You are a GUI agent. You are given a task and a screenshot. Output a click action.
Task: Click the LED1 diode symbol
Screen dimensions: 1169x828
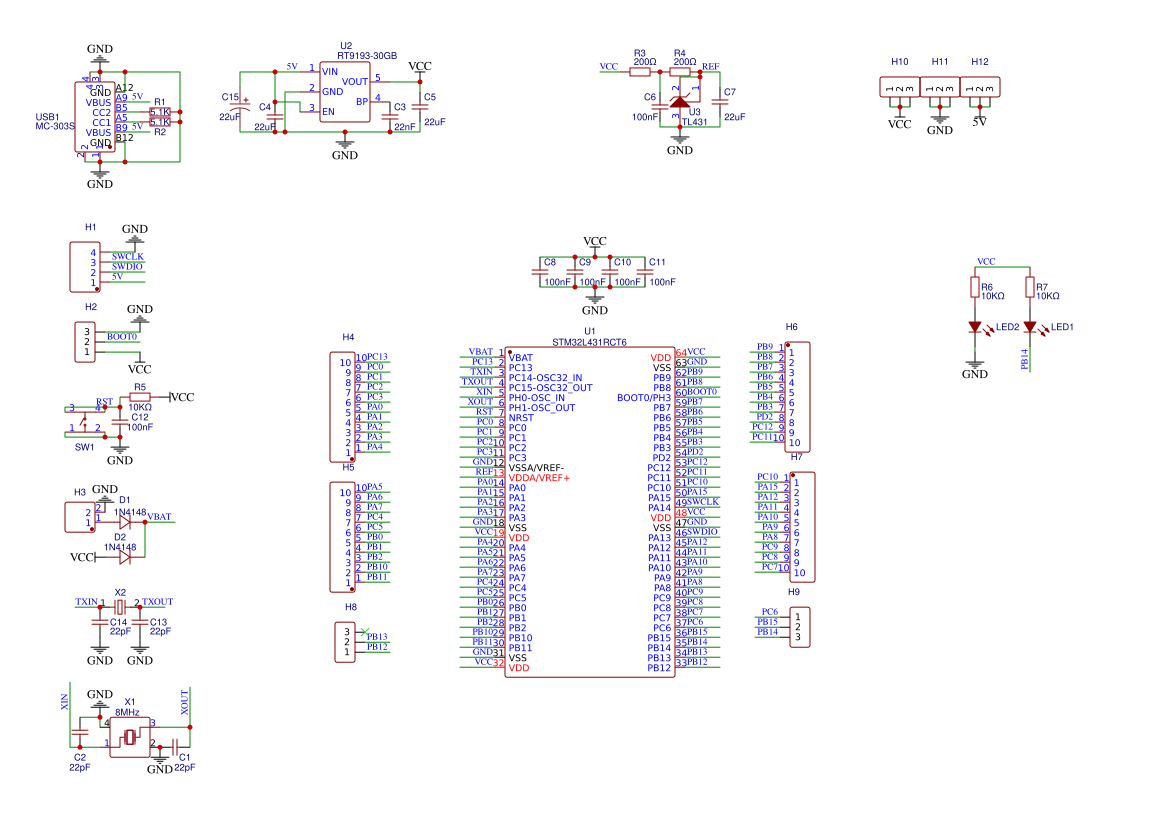click(1030, 327)
